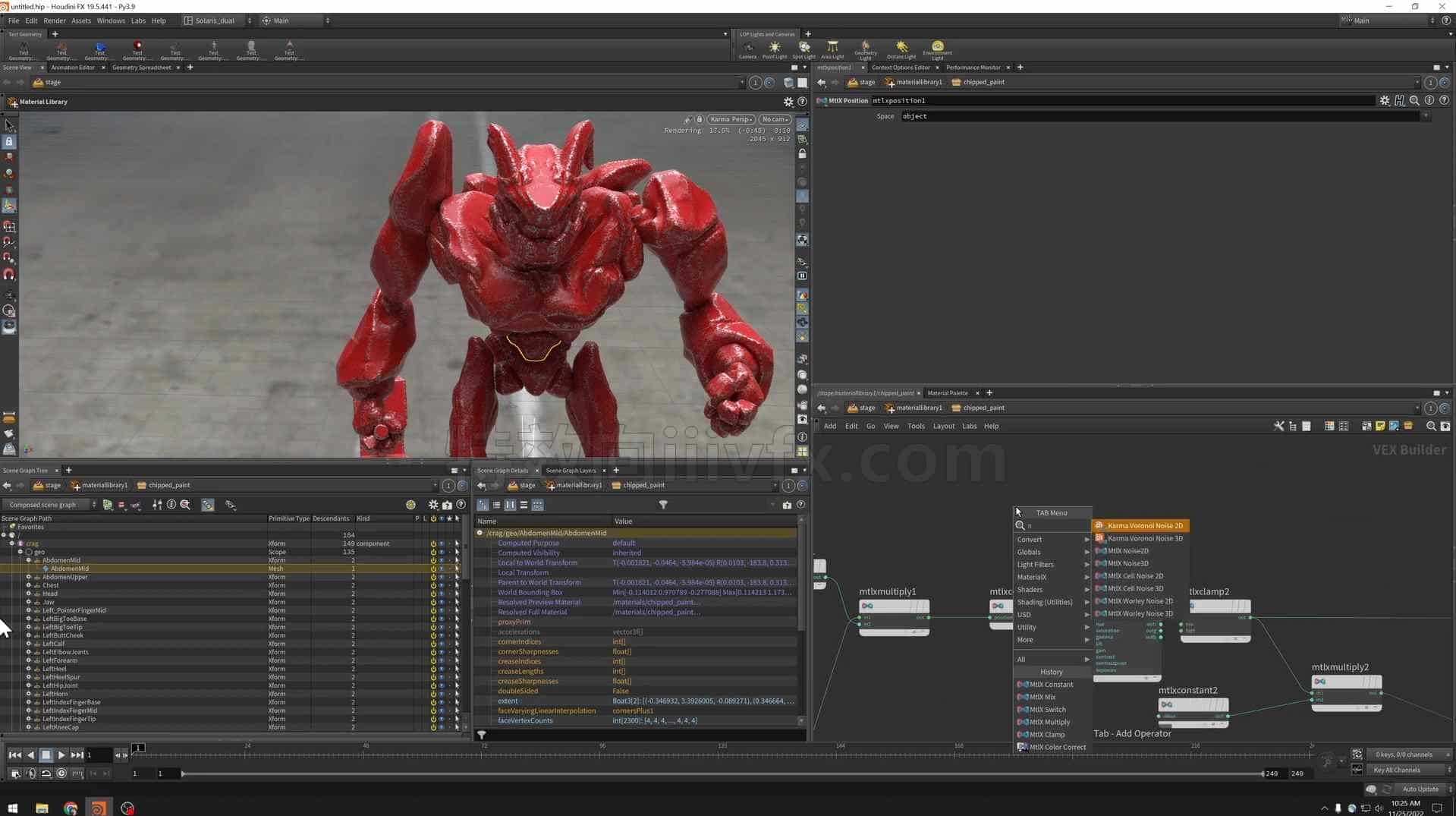Open Houdini from the Windows taskbar
This screenshot has width=1456, height=816.
98,808
